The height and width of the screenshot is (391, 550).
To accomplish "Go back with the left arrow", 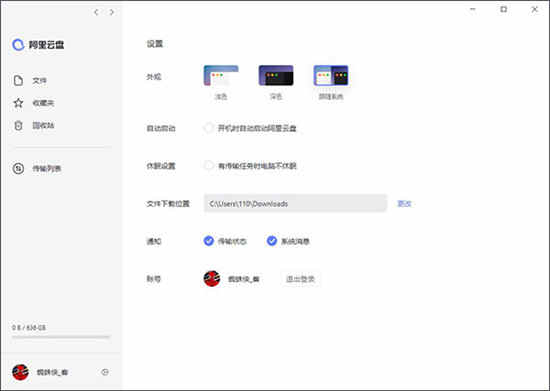I will [96, 12].
